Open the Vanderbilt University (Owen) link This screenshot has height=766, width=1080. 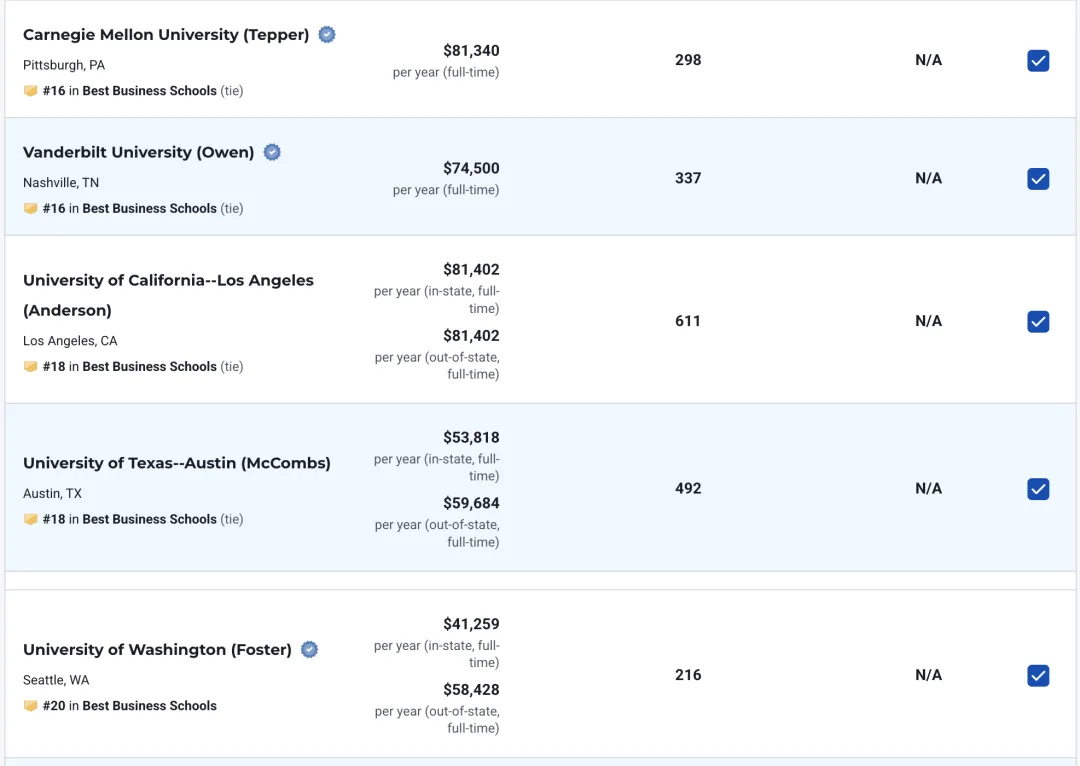(x=138, y=152)
